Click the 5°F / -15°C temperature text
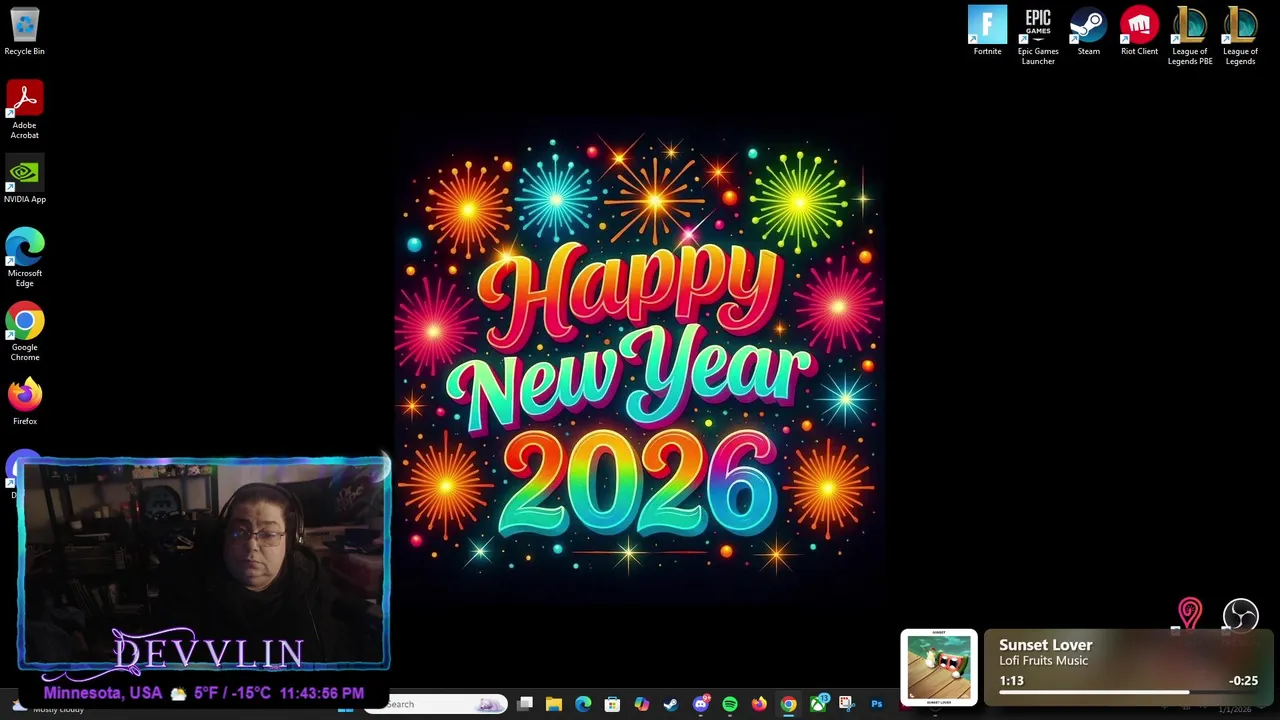Viewport: 1280px width, 720px height. 232,693
